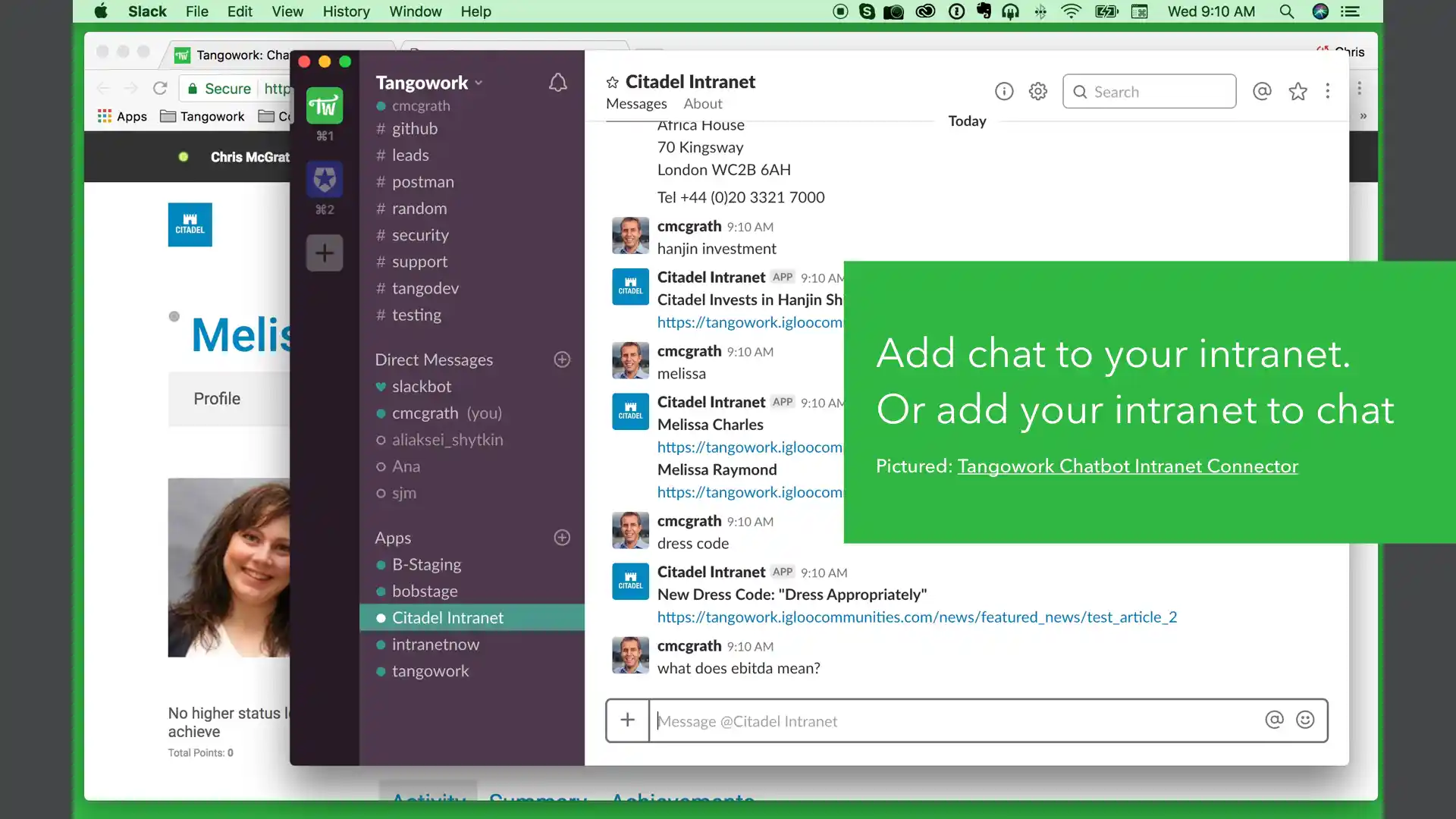The image size is (1456, 819).
Task: Switch to second workspace icon
Action: pyautogui.click(x=325, y=180)
